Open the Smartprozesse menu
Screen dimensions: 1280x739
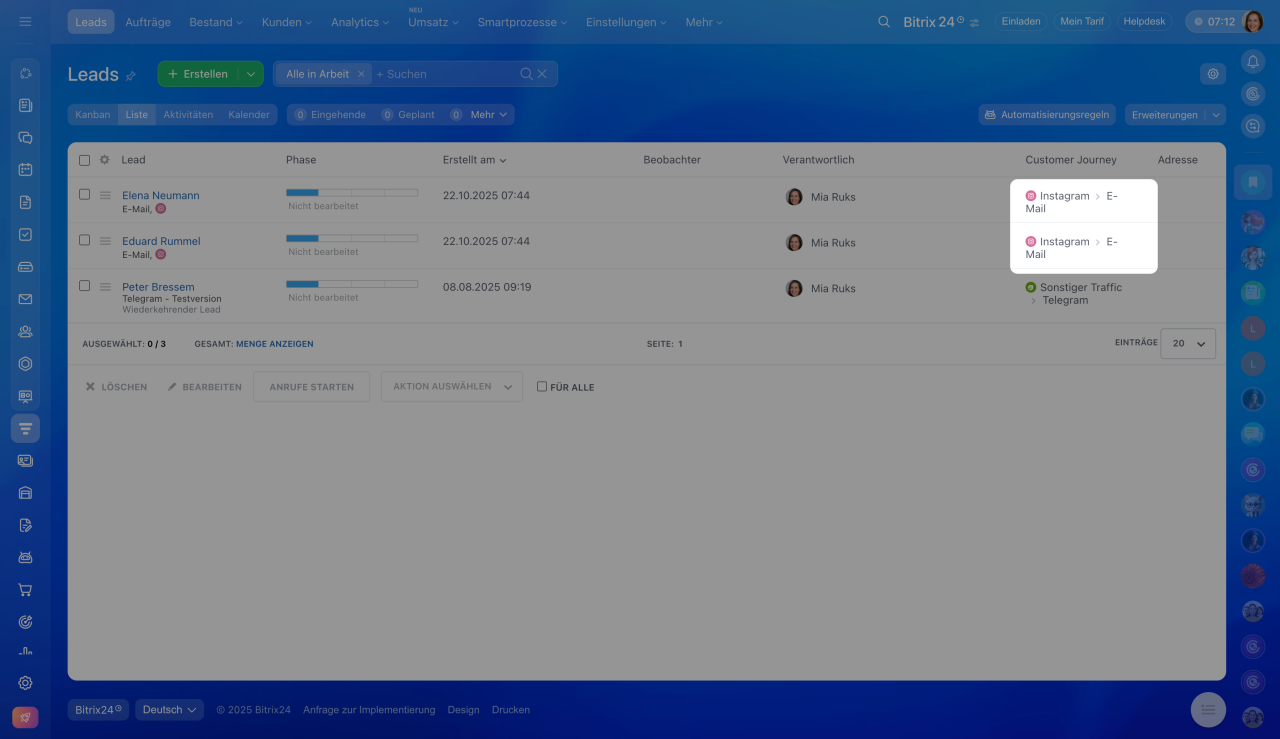[521, 22]
